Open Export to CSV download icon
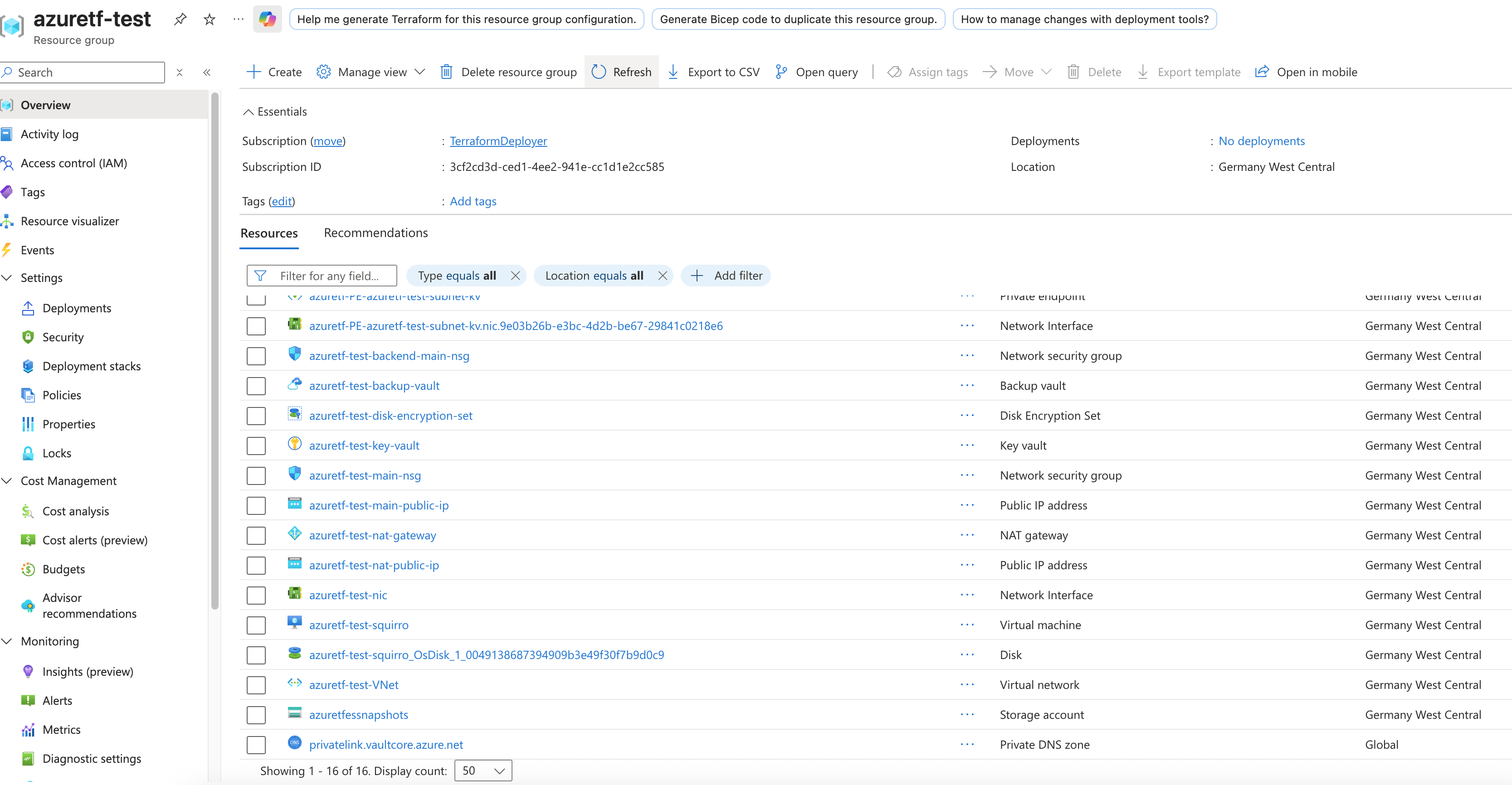 (x=673, y=72)
